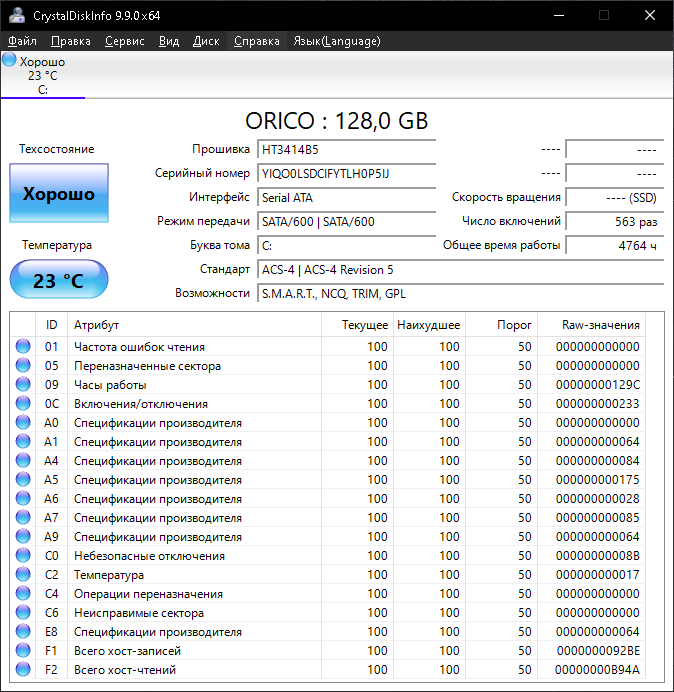
Task: Click status icon for attribute E8
Action: pyautogui.click(x=23, y=631)
